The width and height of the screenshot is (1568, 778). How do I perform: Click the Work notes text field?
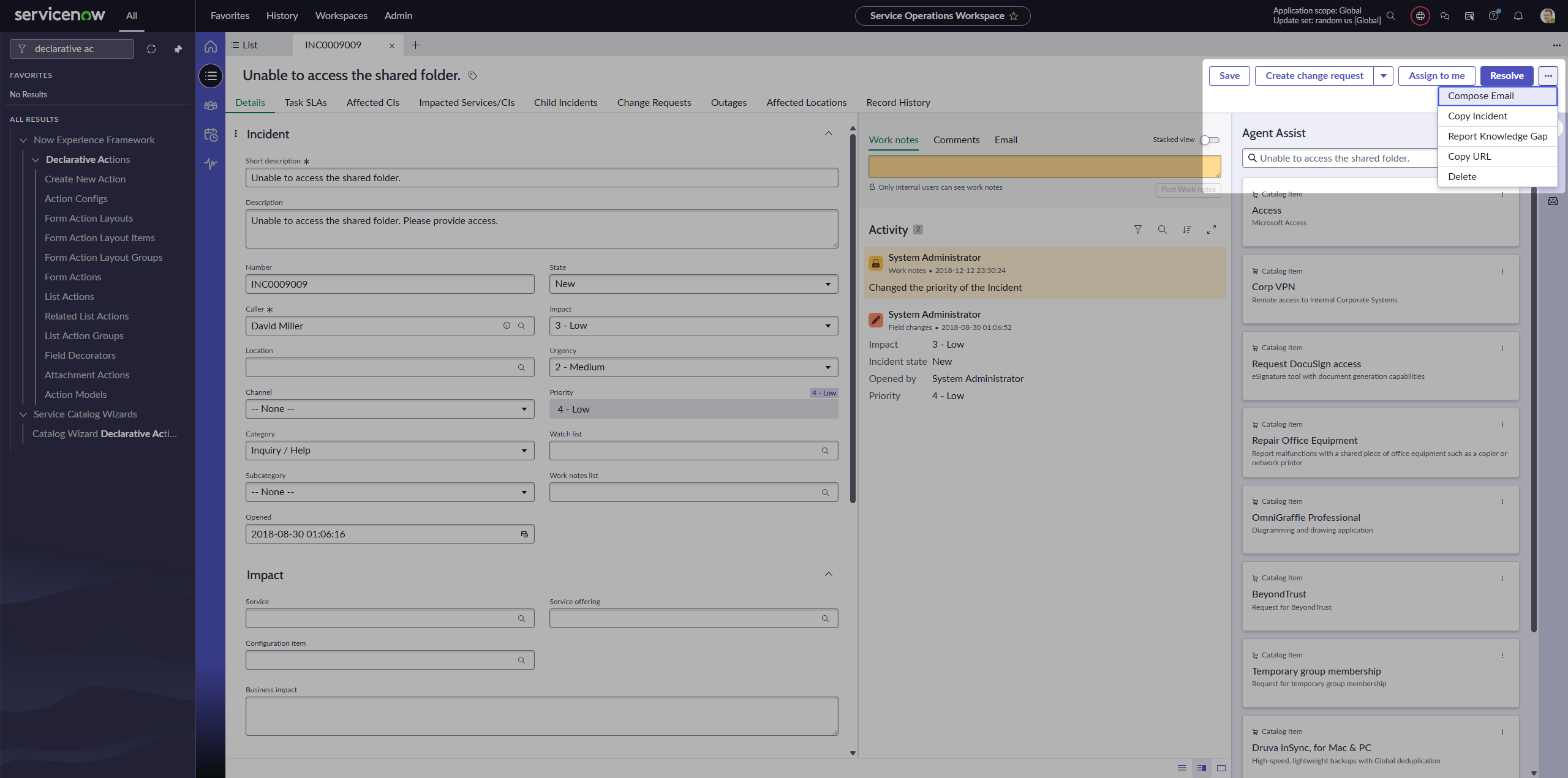(x=1044, y=166)
